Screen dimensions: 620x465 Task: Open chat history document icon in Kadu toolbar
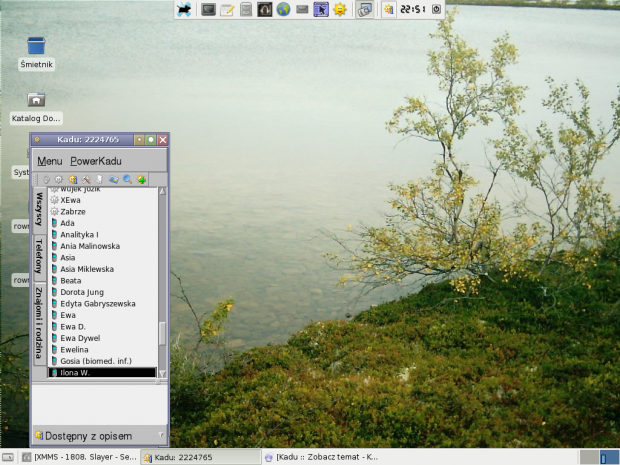(99, 180)
